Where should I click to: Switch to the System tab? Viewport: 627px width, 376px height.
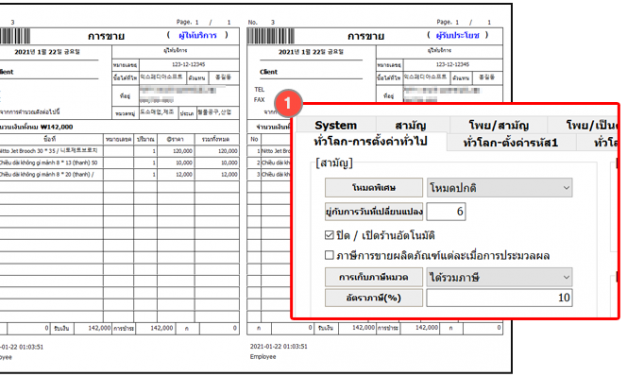coord(335,125)
